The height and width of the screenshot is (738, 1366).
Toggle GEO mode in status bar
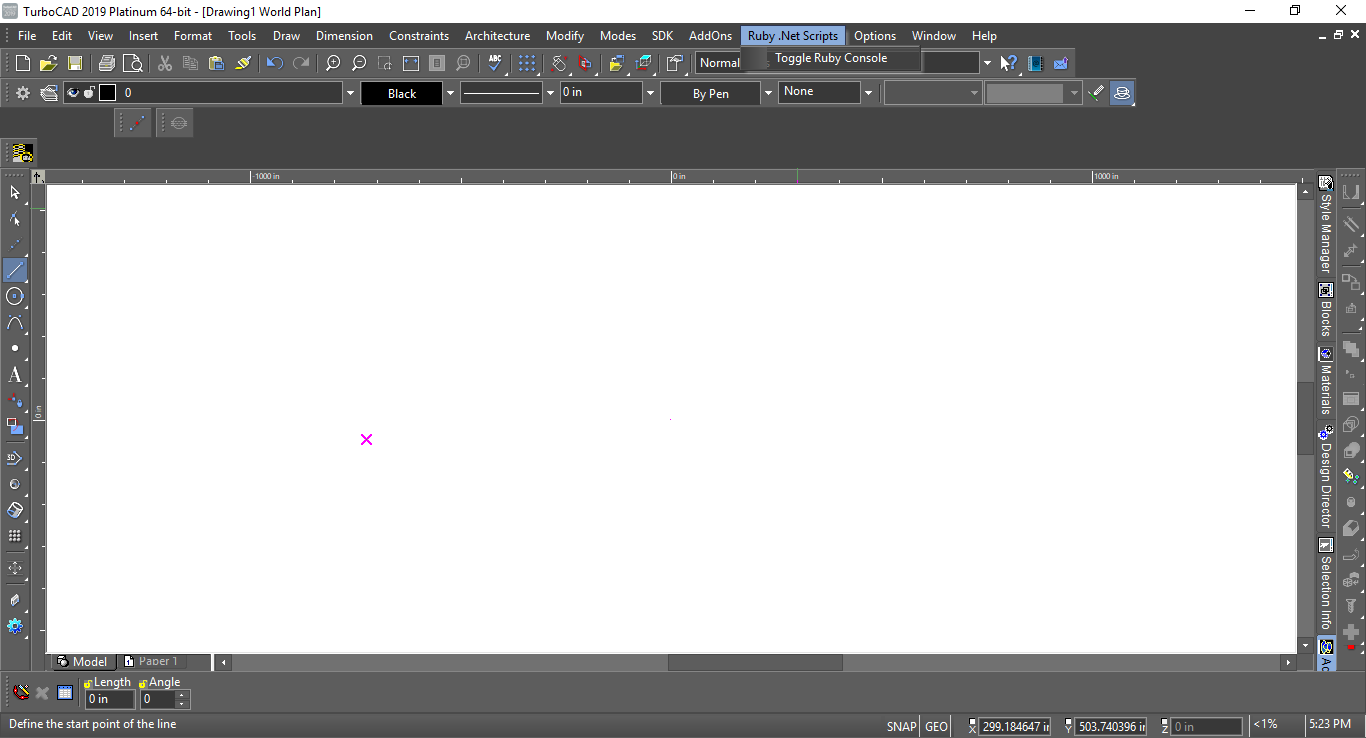pos(936,727)
